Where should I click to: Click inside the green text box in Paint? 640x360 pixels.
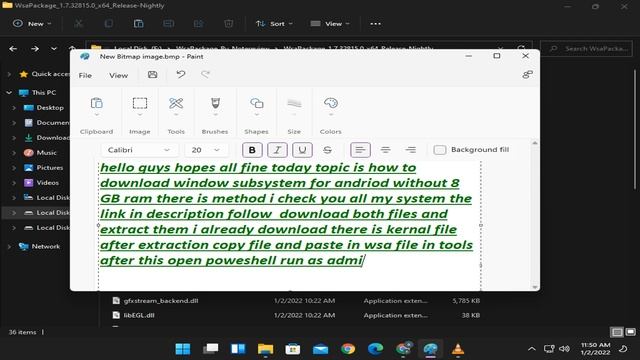[x=289, y=225]
